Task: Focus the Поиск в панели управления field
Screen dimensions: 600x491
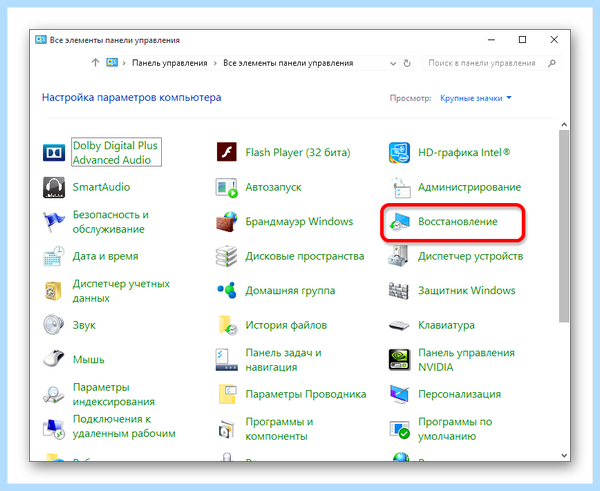Action: pos(492,63)
